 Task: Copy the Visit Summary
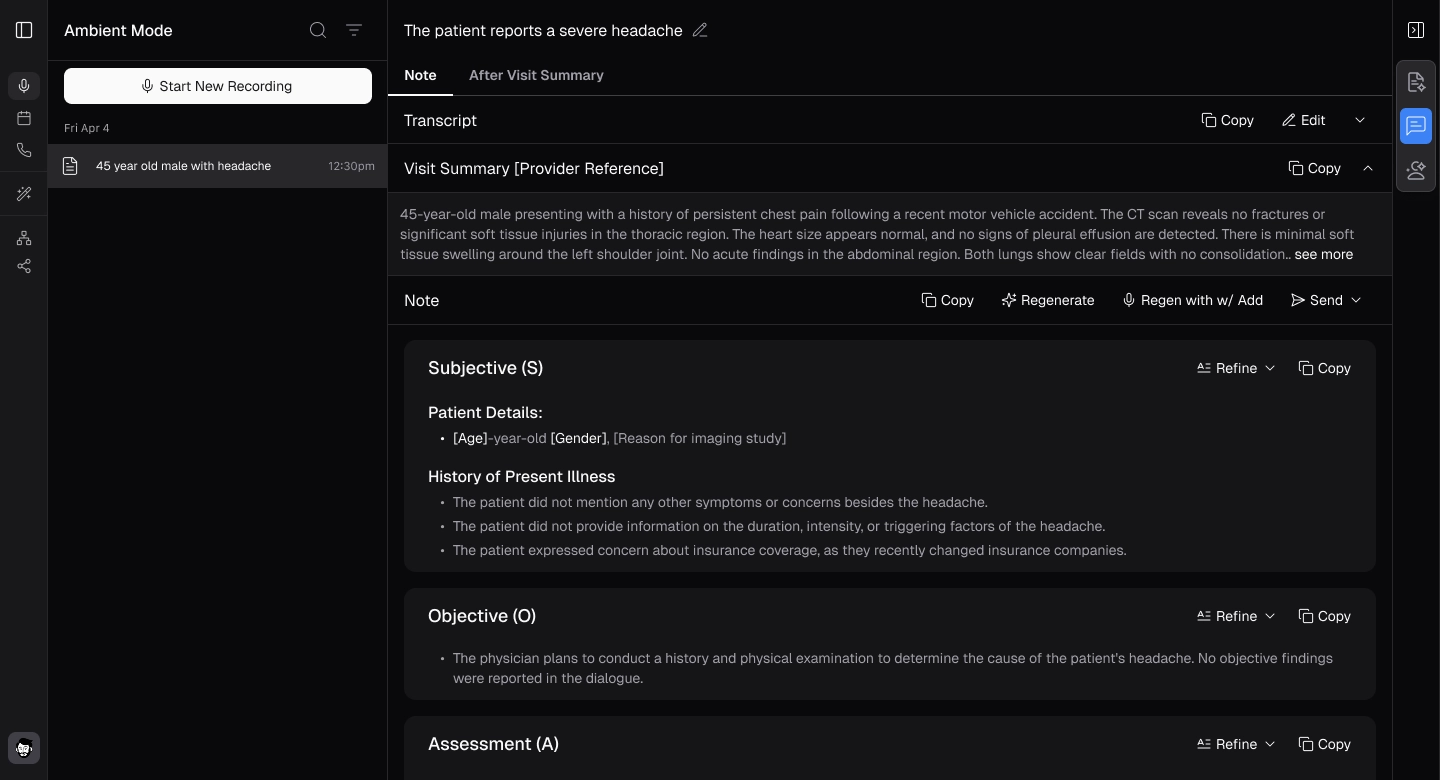[1314, 168]
